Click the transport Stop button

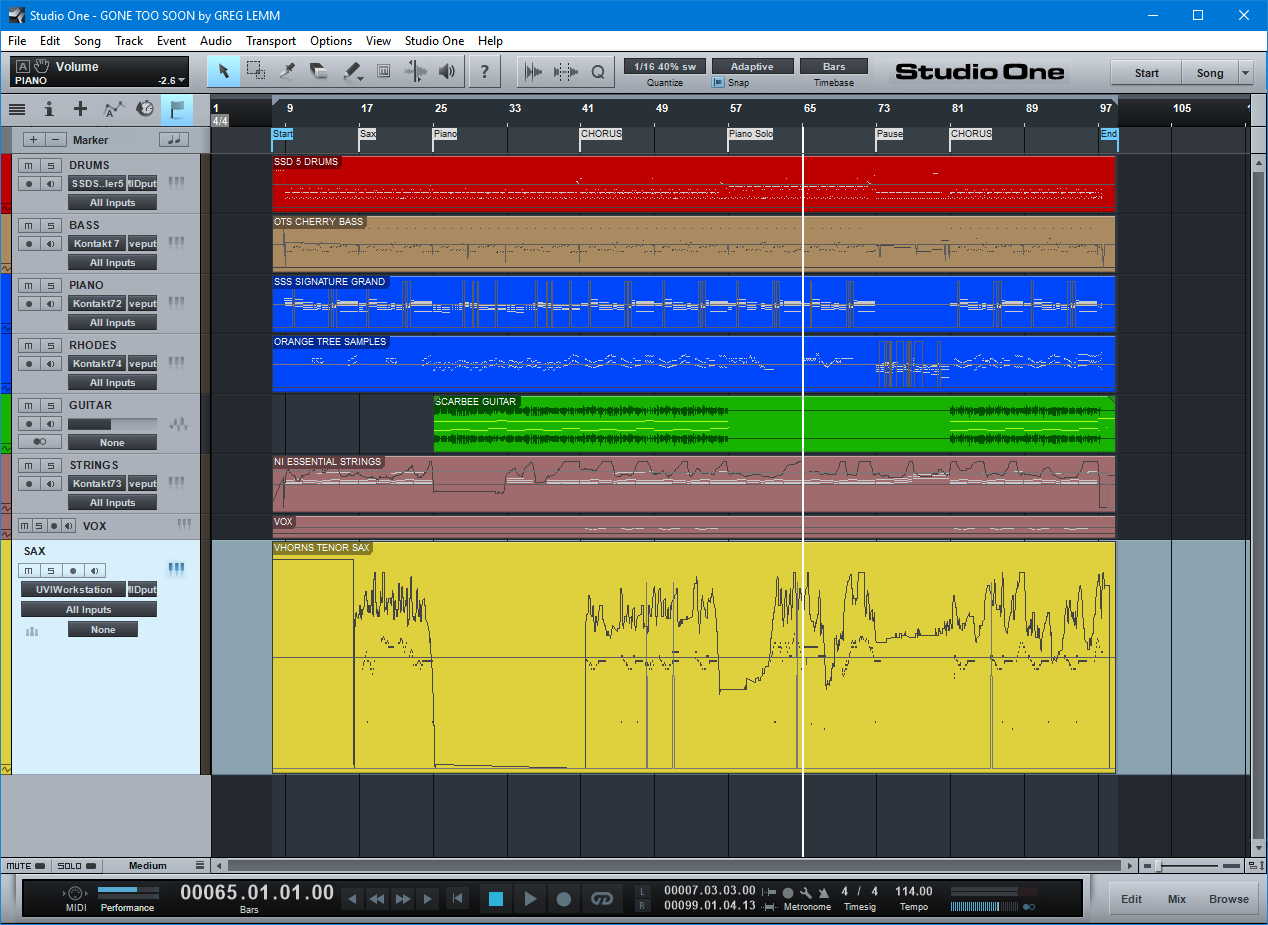click(496, 899)
